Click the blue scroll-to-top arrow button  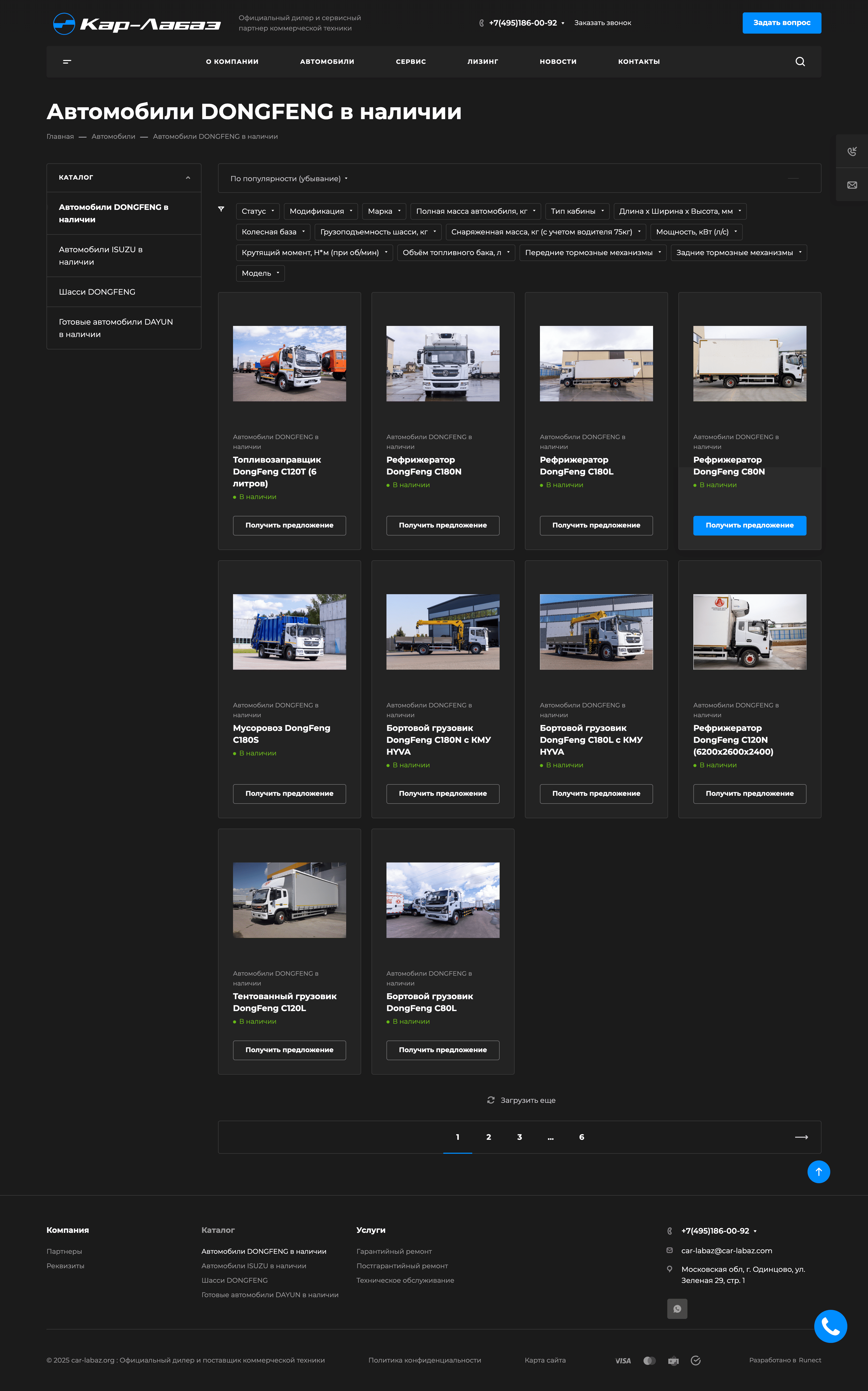point(819,1172)
